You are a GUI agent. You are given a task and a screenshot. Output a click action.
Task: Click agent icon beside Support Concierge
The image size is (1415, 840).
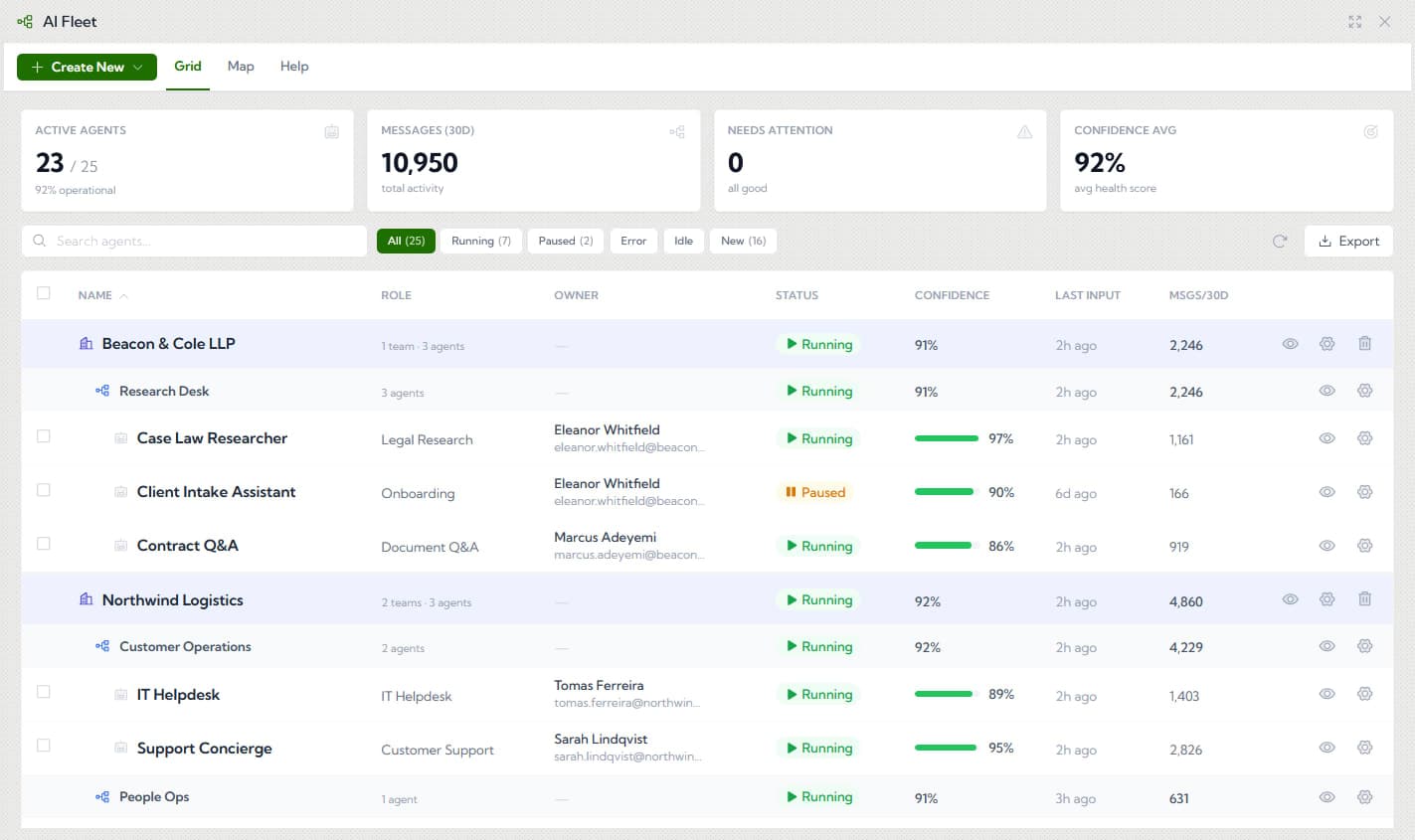click(x=121, y=748)
